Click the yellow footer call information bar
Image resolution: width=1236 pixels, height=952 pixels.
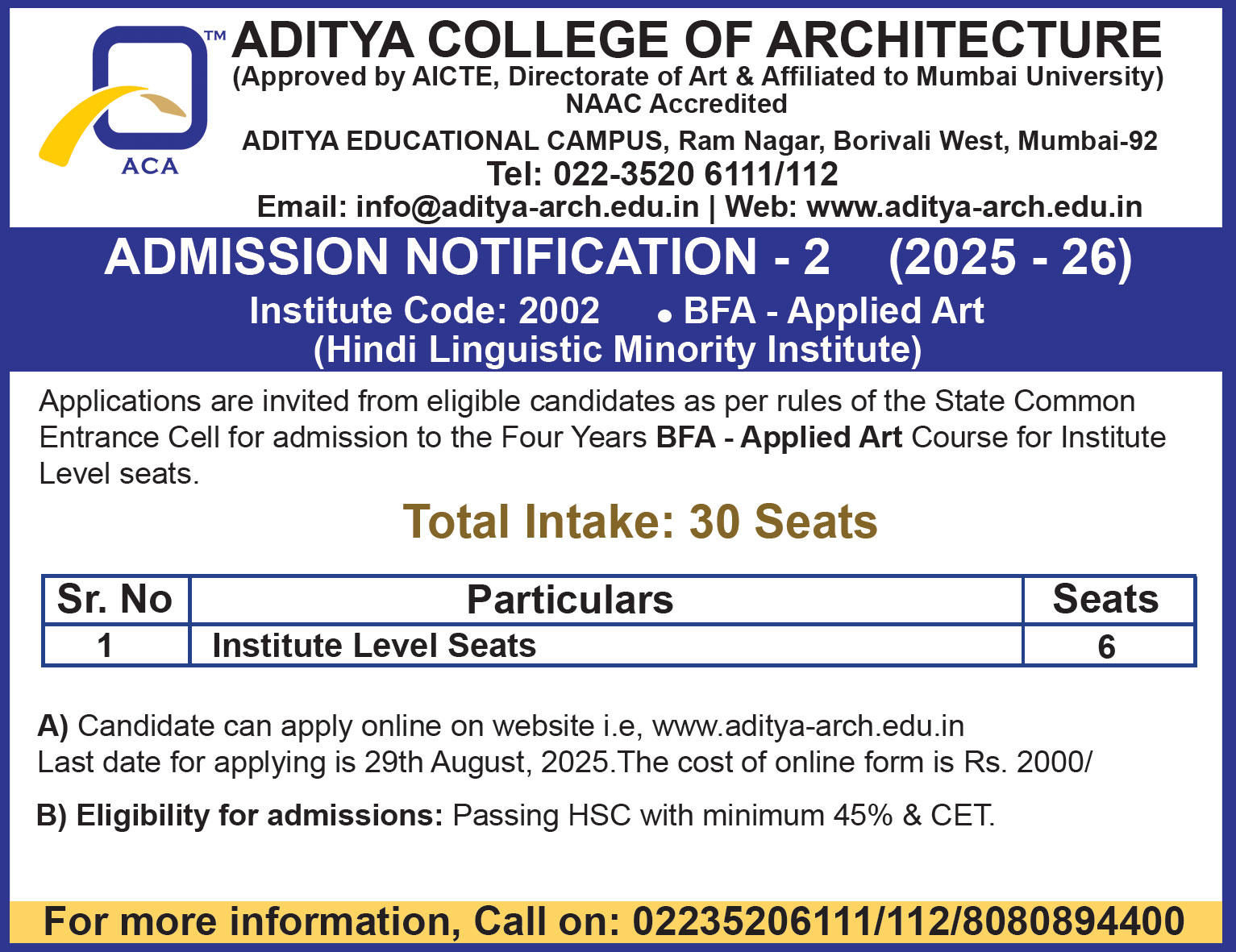click(614, 921)
